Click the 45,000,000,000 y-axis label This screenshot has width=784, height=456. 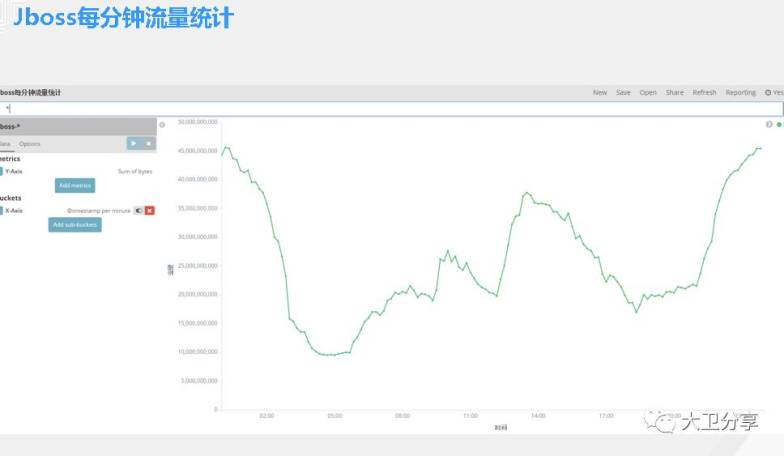coord(198,150)
